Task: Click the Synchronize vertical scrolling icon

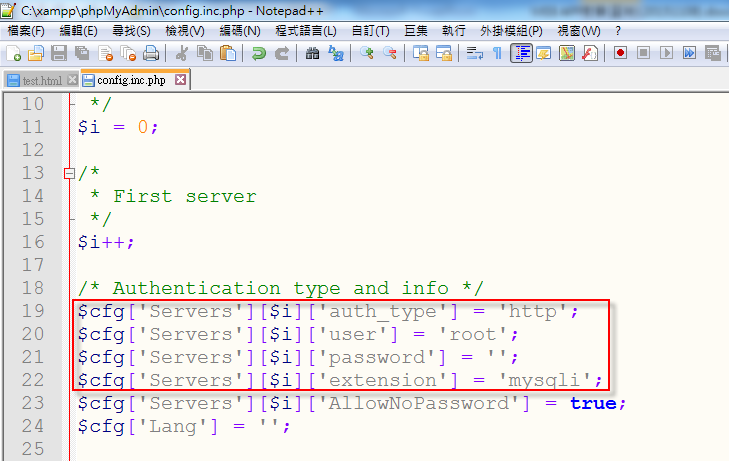Action: (421, 53)
